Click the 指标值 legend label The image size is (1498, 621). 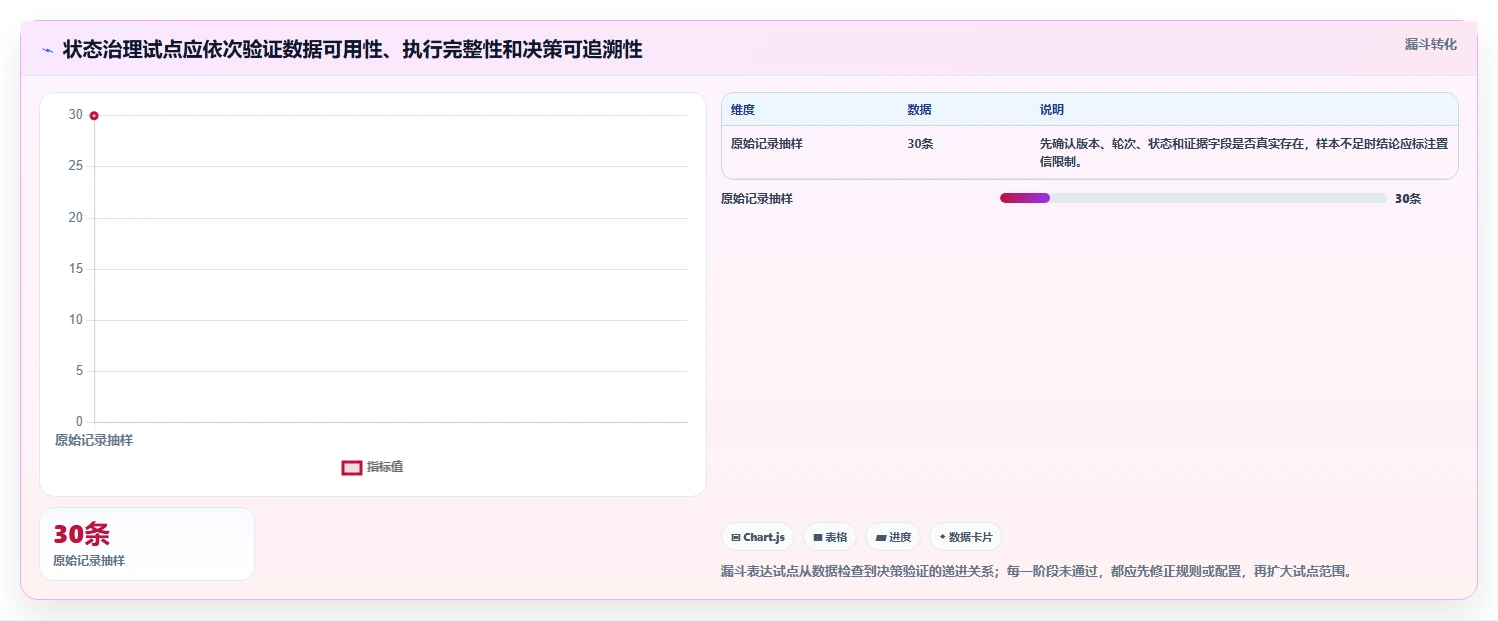click(385, 467)
